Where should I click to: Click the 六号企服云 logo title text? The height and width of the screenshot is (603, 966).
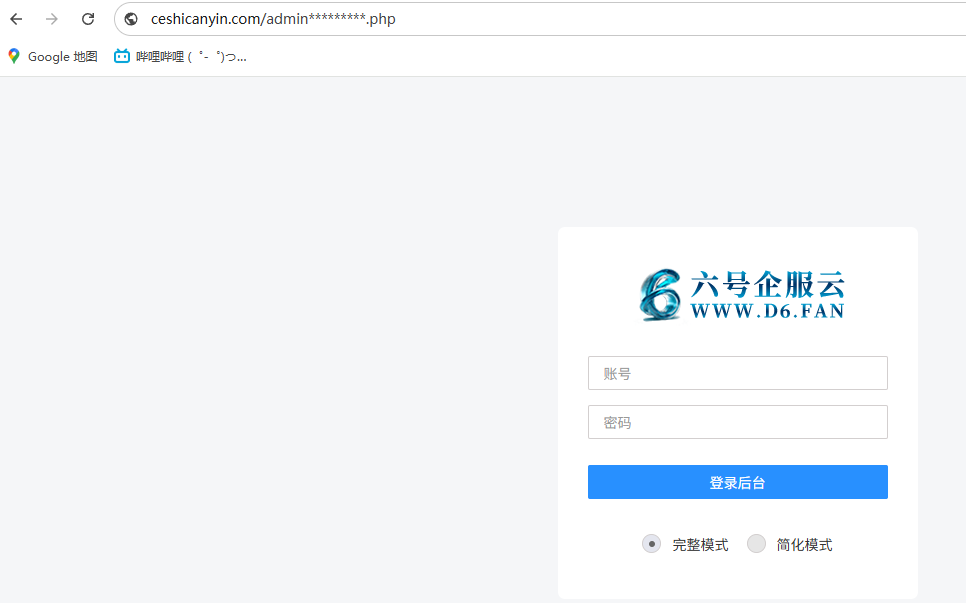(767, 285)
